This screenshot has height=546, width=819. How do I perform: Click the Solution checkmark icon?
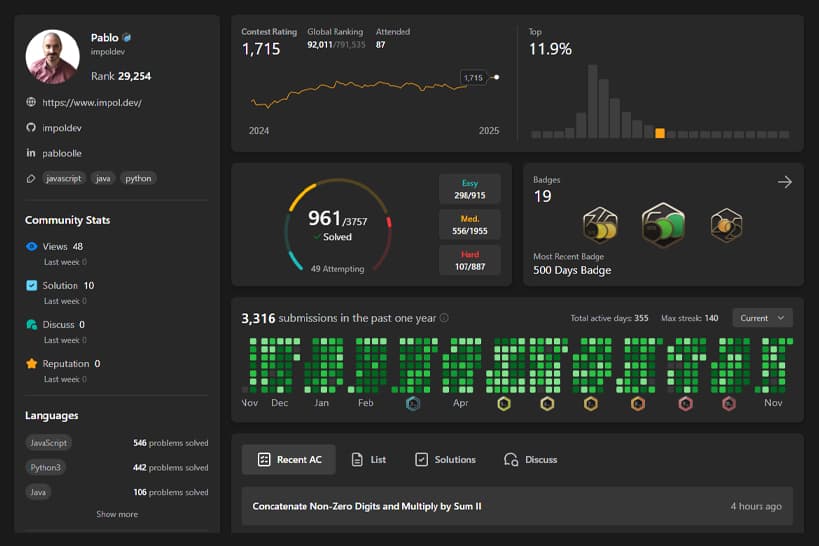pos(32,285)
